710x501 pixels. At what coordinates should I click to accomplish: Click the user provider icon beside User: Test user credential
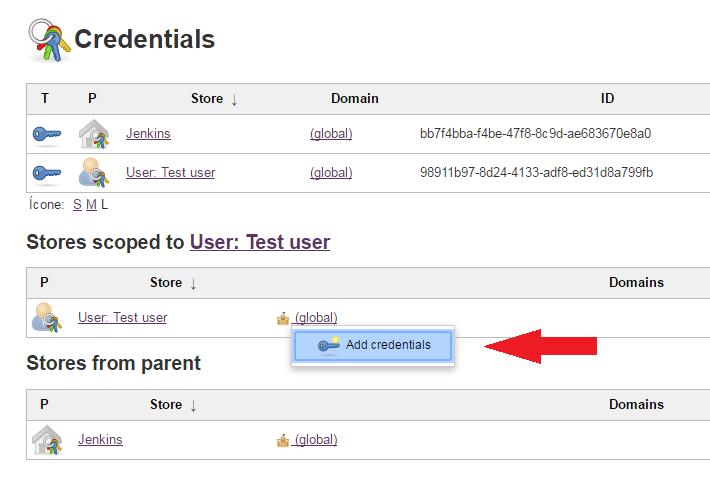tap(94, 173)
